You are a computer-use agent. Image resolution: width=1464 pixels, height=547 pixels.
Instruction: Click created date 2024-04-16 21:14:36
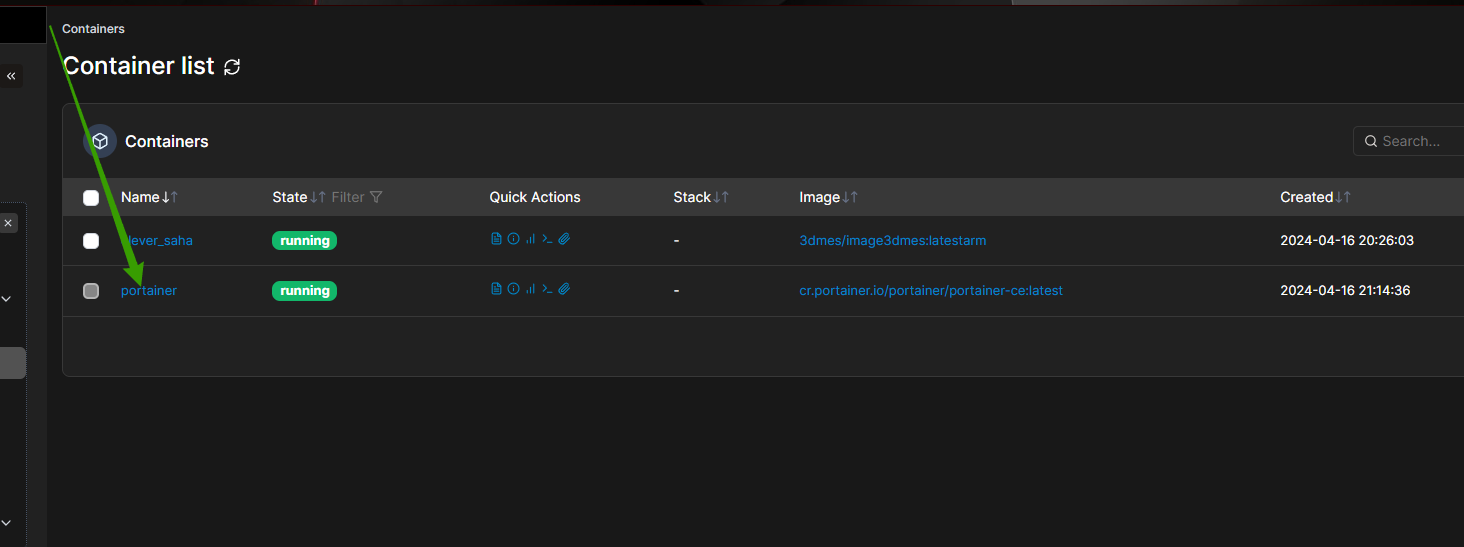(1345, 291)
